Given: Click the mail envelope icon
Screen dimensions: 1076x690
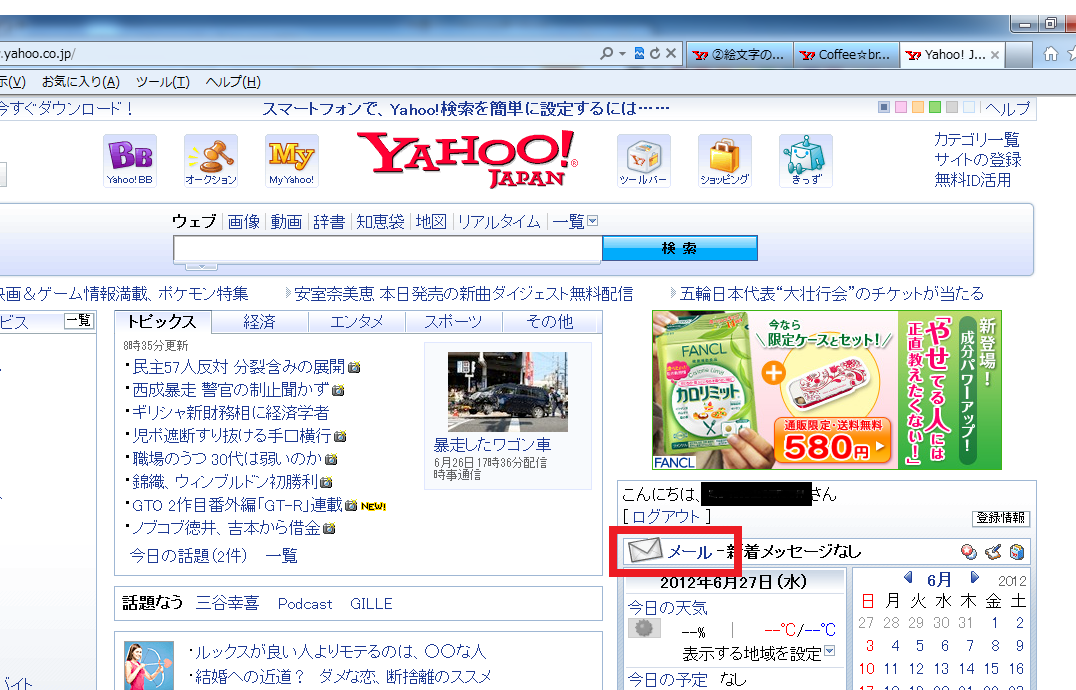Looking at the screenshot, I should [644, 551].
